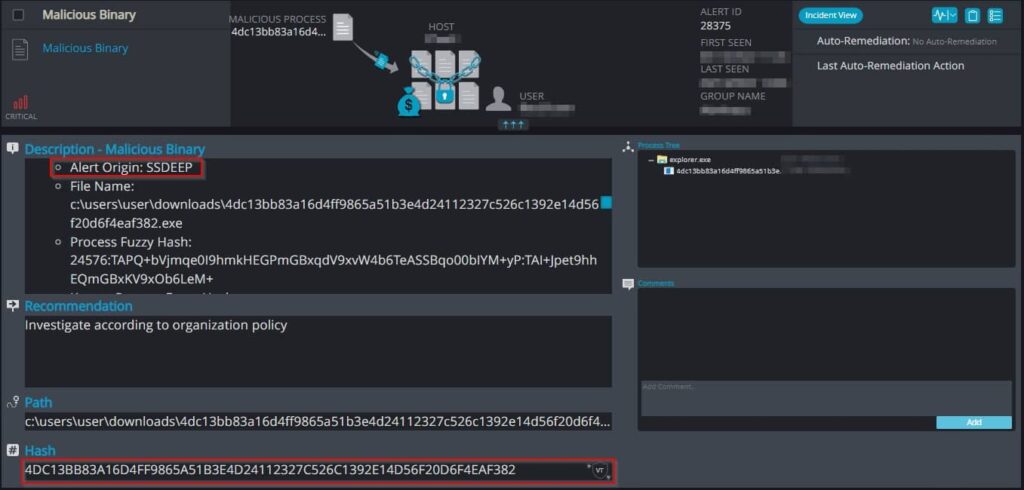Click the hash value field

pos(319,470)
